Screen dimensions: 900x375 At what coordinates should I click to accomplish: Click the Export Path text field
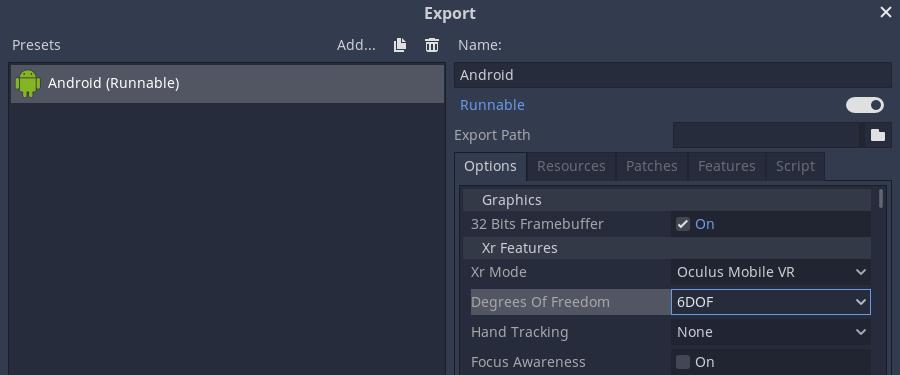click(x=769, y=135)
